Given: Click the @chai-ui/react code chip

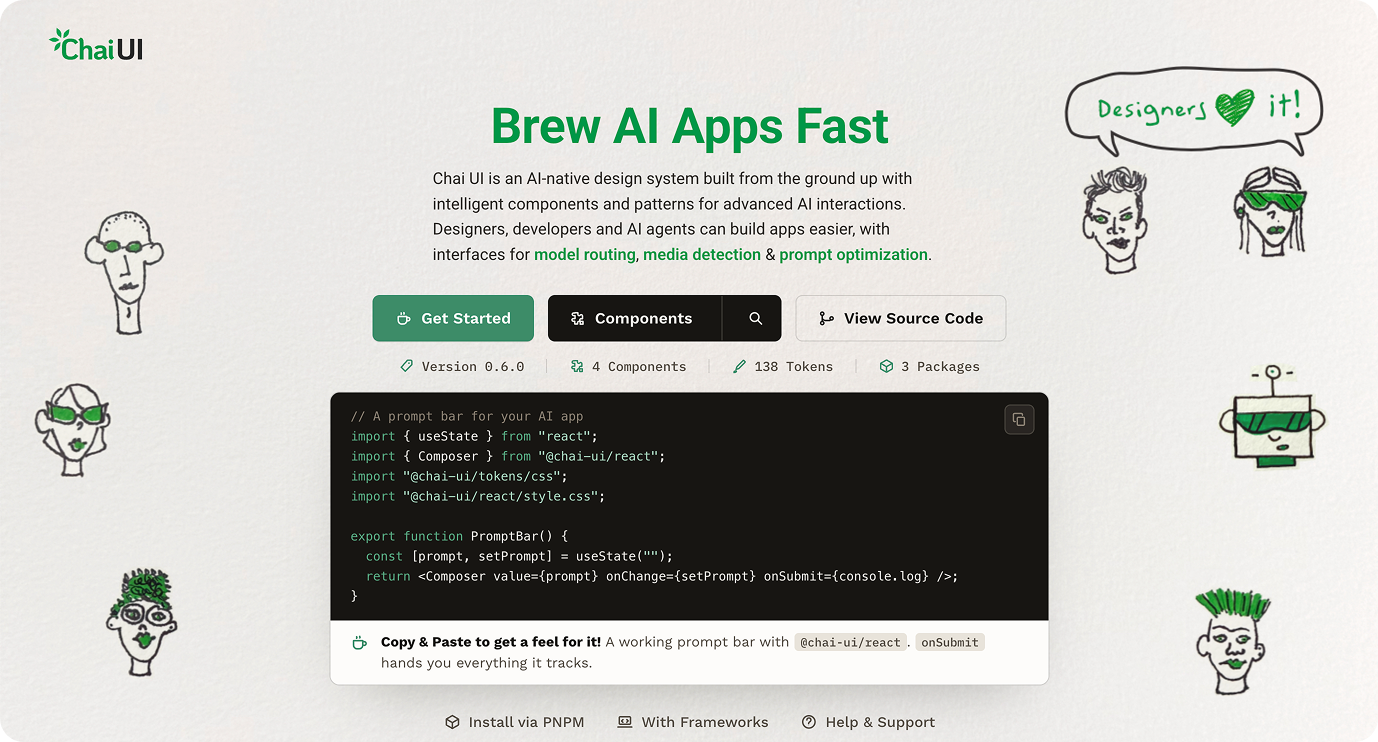Looking at the screenshot, I should (850, 642).
